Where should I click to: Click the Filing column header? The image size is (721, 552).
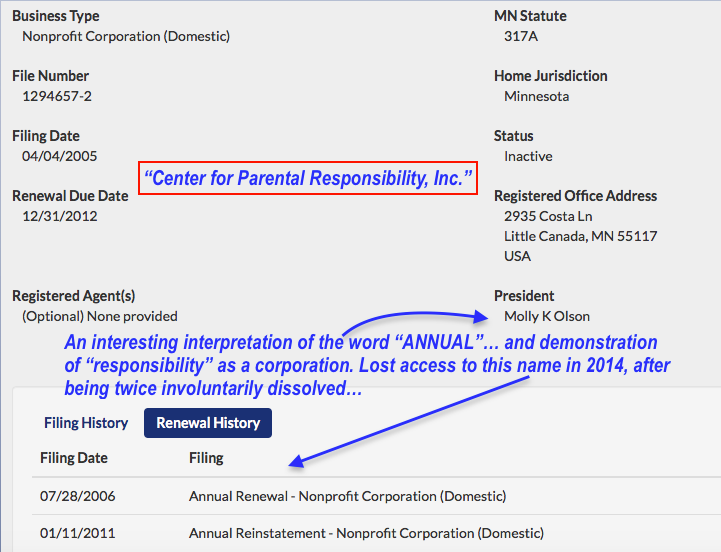[206, 458]
